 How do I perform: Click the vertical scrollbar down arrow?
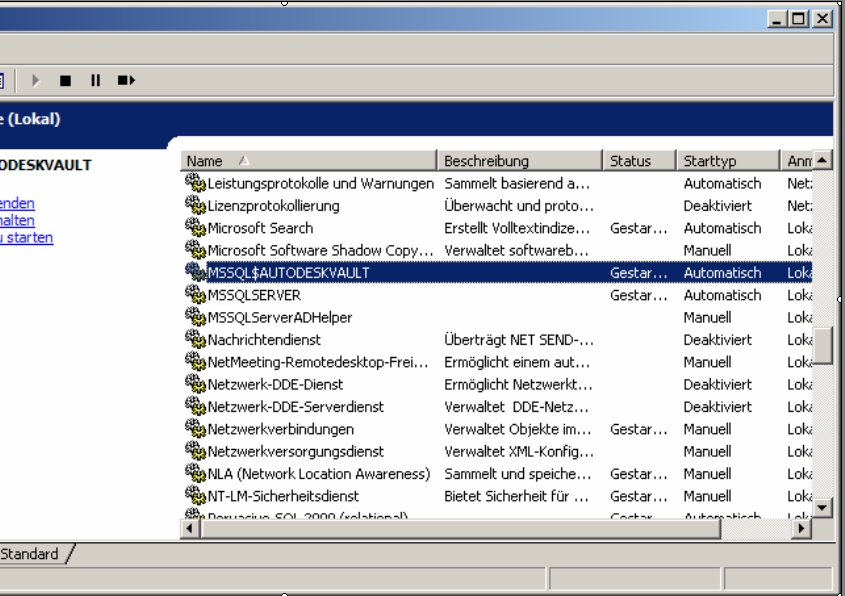(x=822, y=507)
